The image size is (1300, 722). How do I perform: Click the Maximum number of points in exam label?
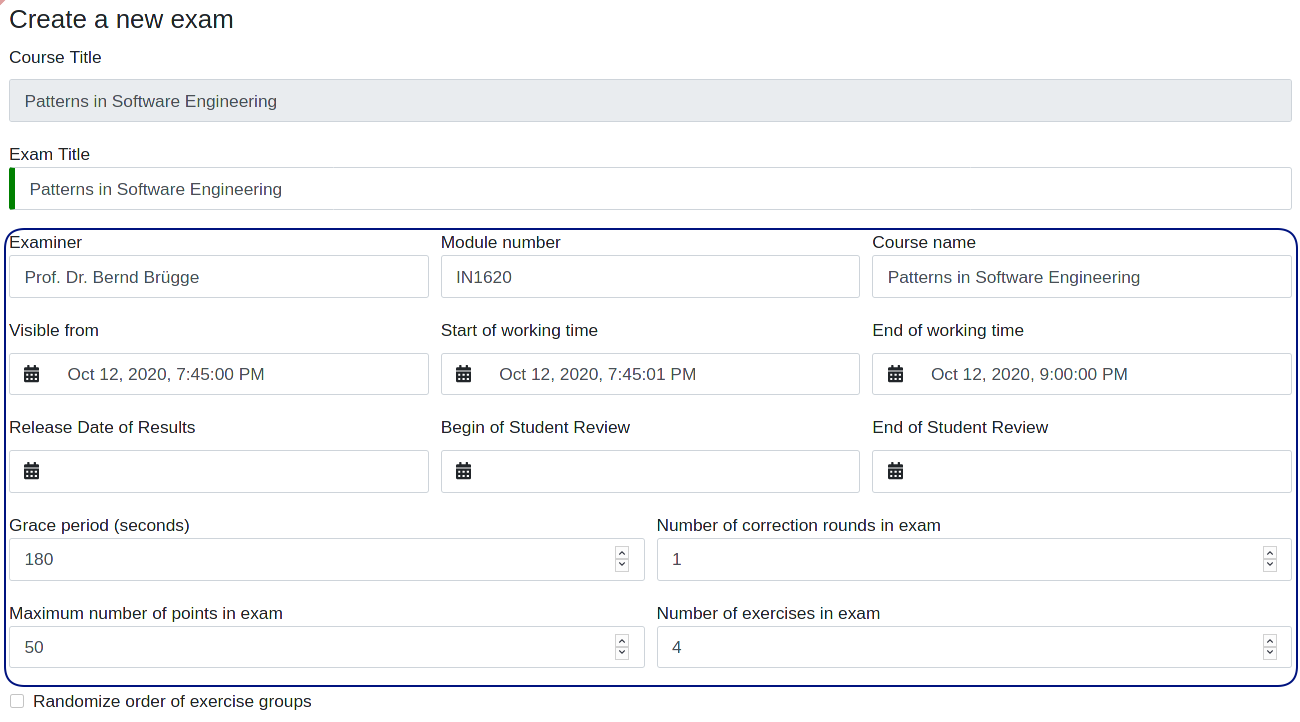(146, 613)
